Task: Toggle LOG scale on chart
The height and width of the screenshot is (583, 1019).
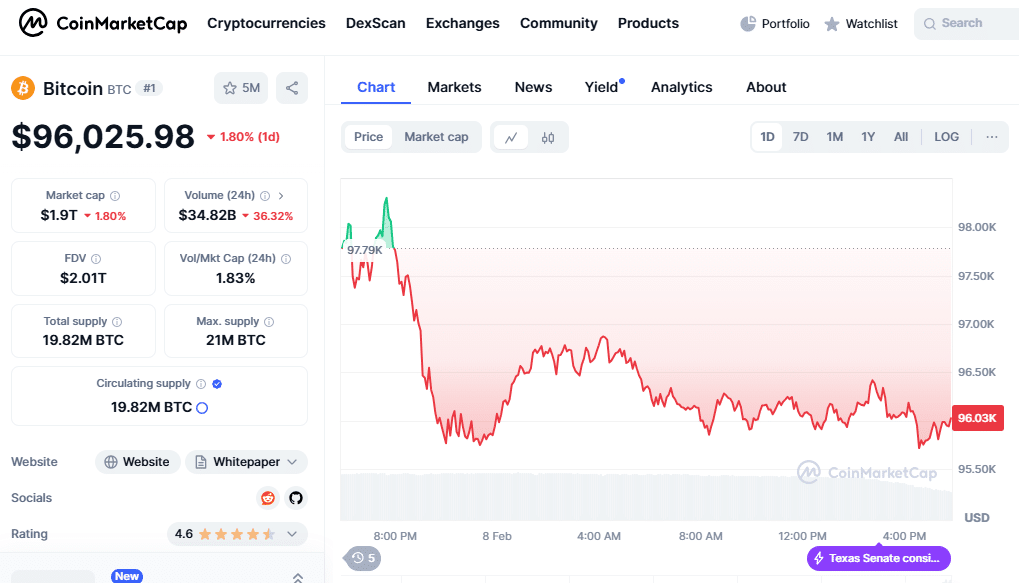Action: [947, 137]
